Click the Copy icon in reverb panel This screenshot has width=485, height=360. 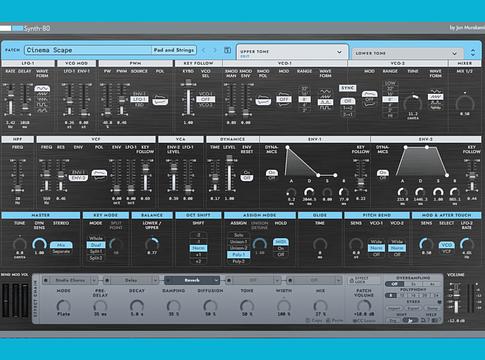pyautogui.click(x=308, y=320)
